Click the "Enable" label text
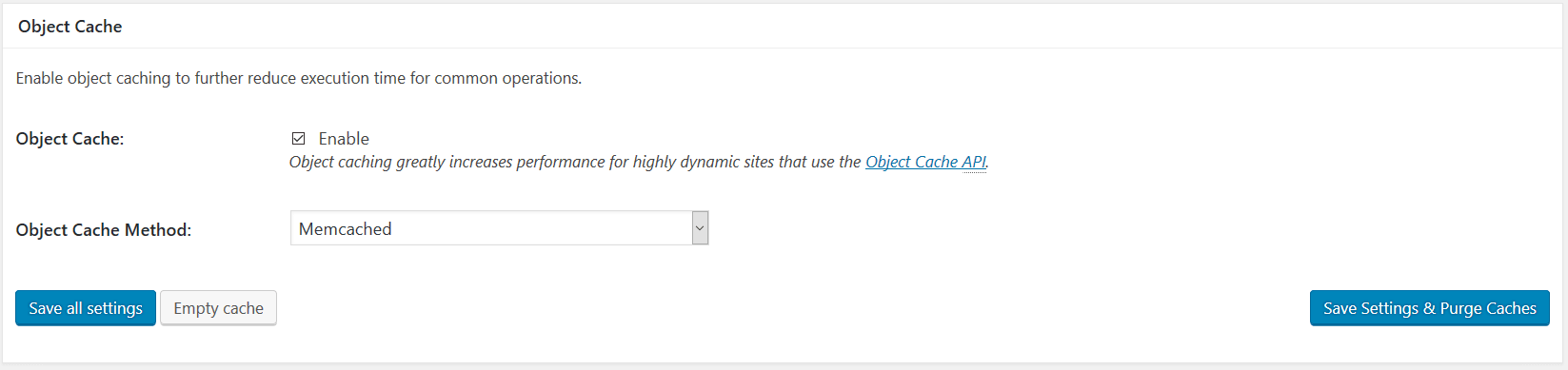 click(x=344, y=139)
